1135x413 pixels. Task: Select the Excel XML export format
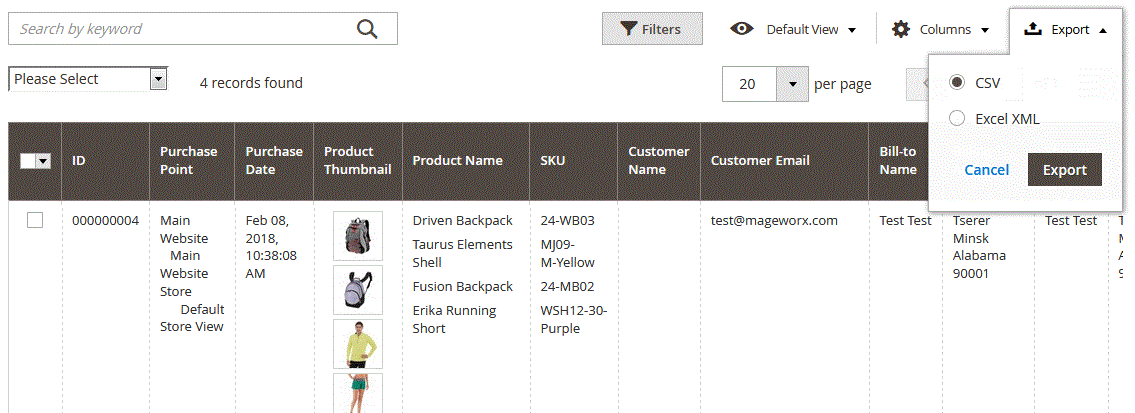click(x=957, y=119)
